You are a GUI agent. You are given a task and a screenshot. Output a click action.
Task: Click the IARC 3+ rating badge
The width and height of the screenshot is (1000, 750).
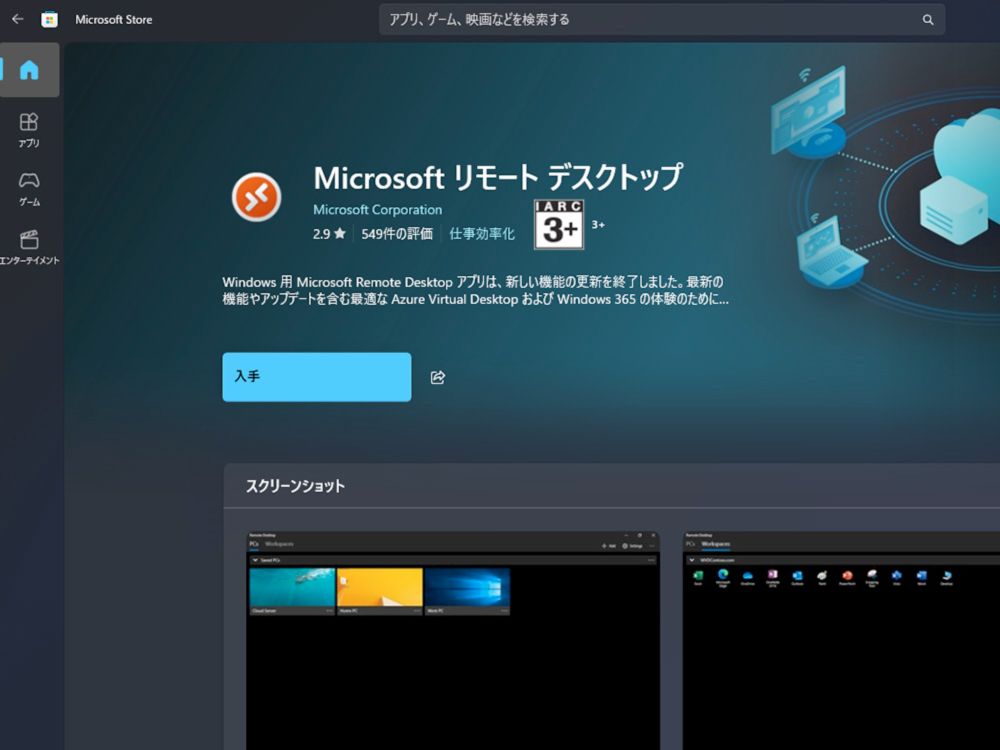559,224
